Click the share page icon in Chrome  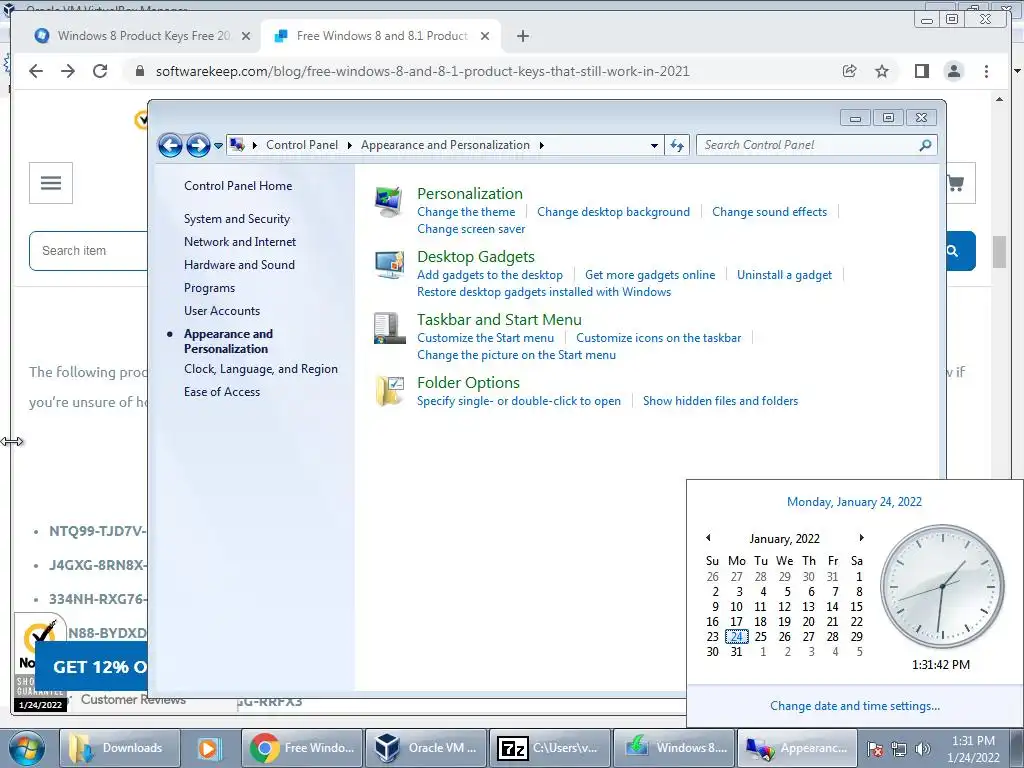tap(849, 71)
